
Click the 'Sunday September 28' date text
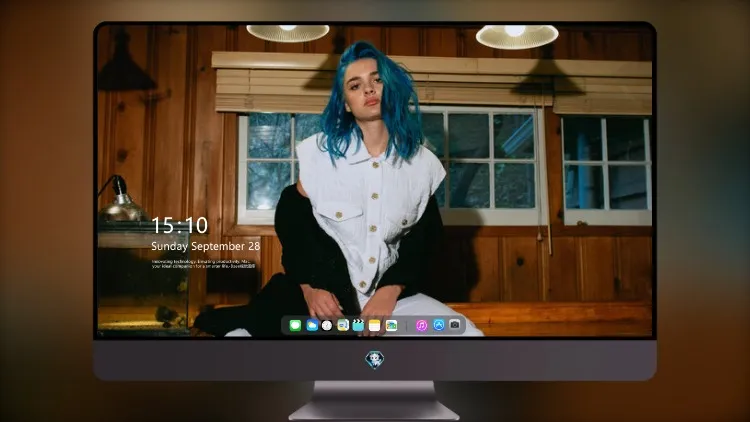pyautogui.click(x=206, y=246)
